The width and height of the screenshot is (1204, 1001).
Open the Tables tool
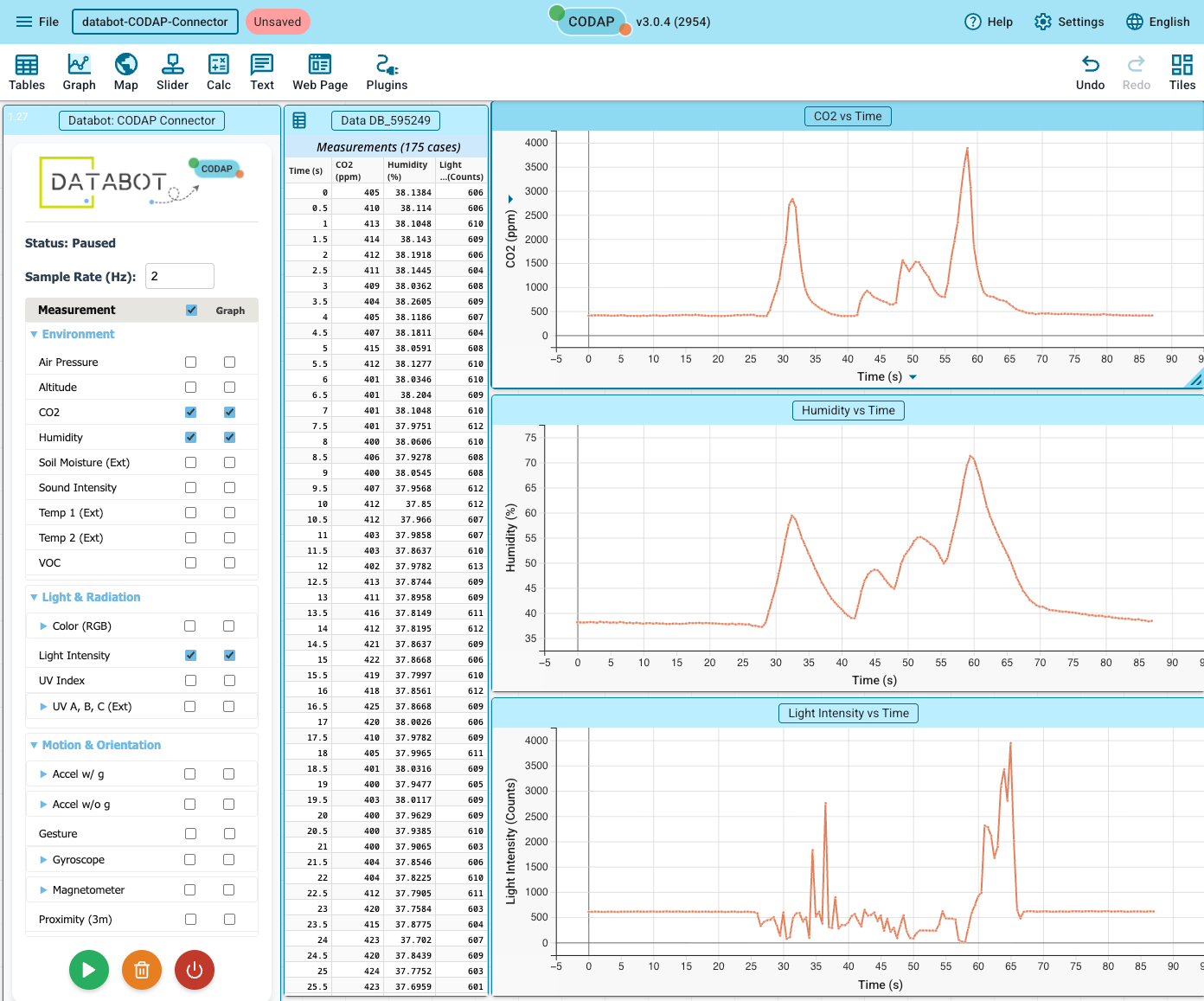click(27, 73)
